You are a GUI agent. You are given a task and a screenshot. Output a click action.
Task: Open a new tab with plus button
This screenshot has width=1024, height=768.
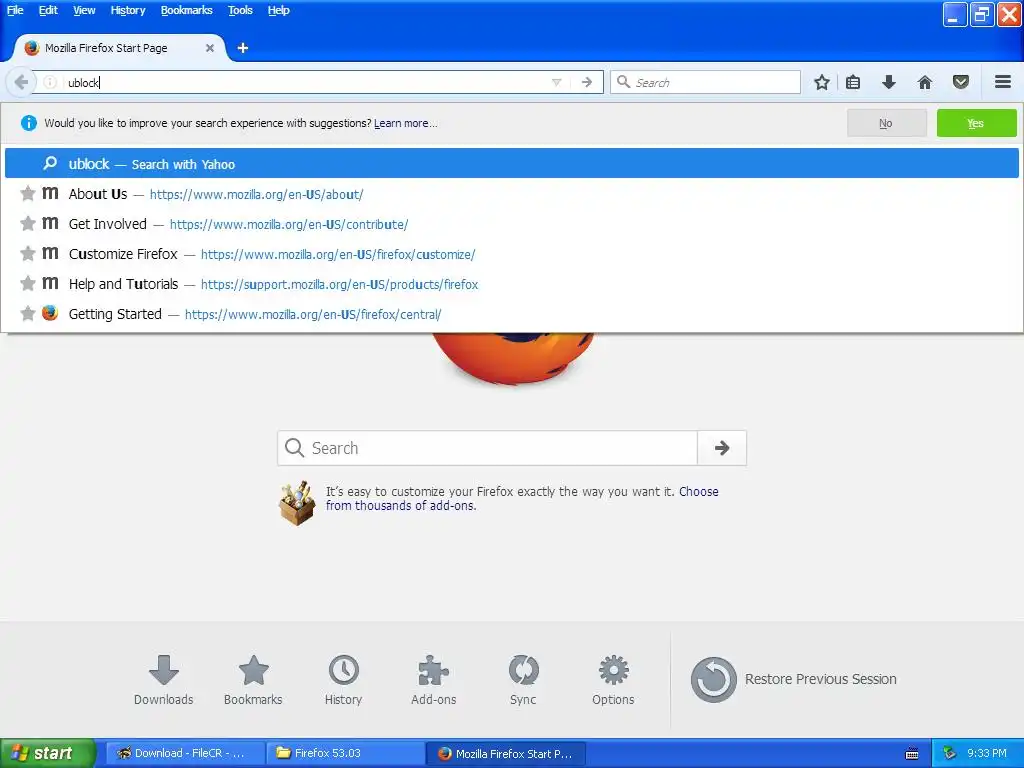pyautogui.click(x=242, y=48)
